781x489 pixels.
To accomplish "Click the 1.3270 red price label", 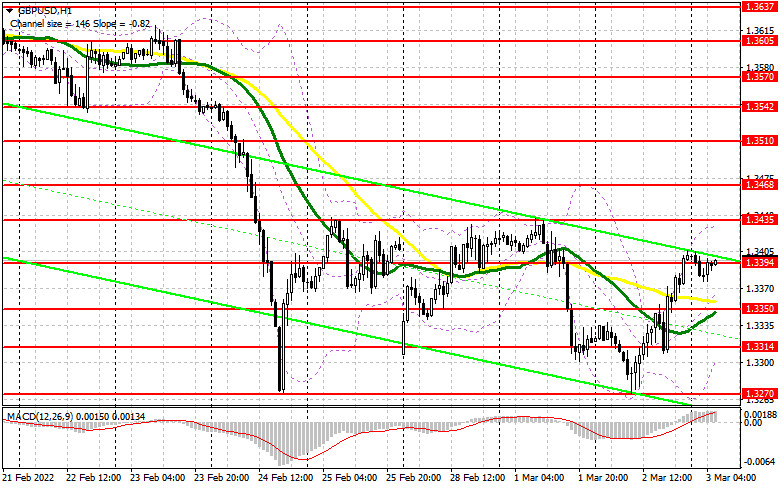I will 759,393.
